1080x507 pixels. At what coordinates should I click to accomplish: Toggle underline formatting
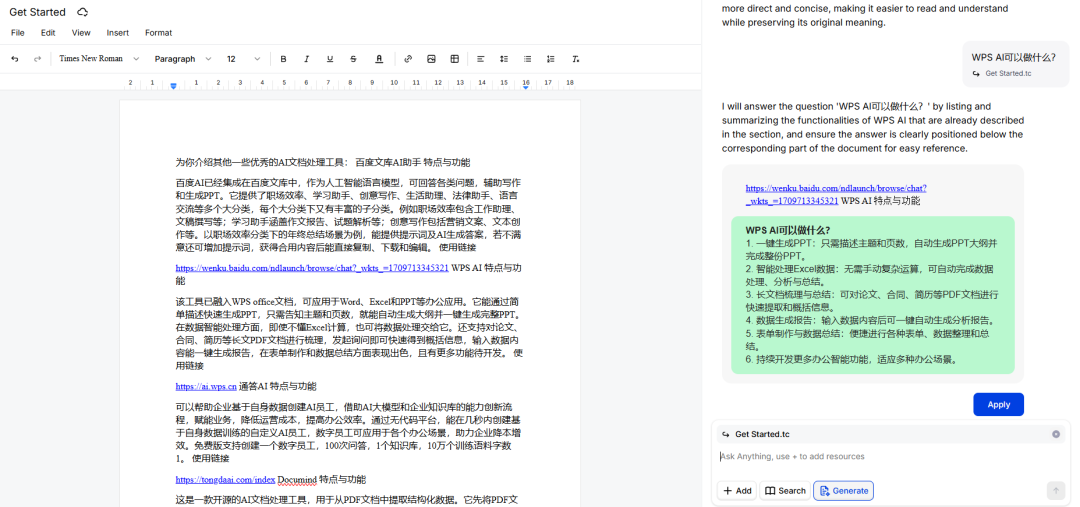[330, 59]
